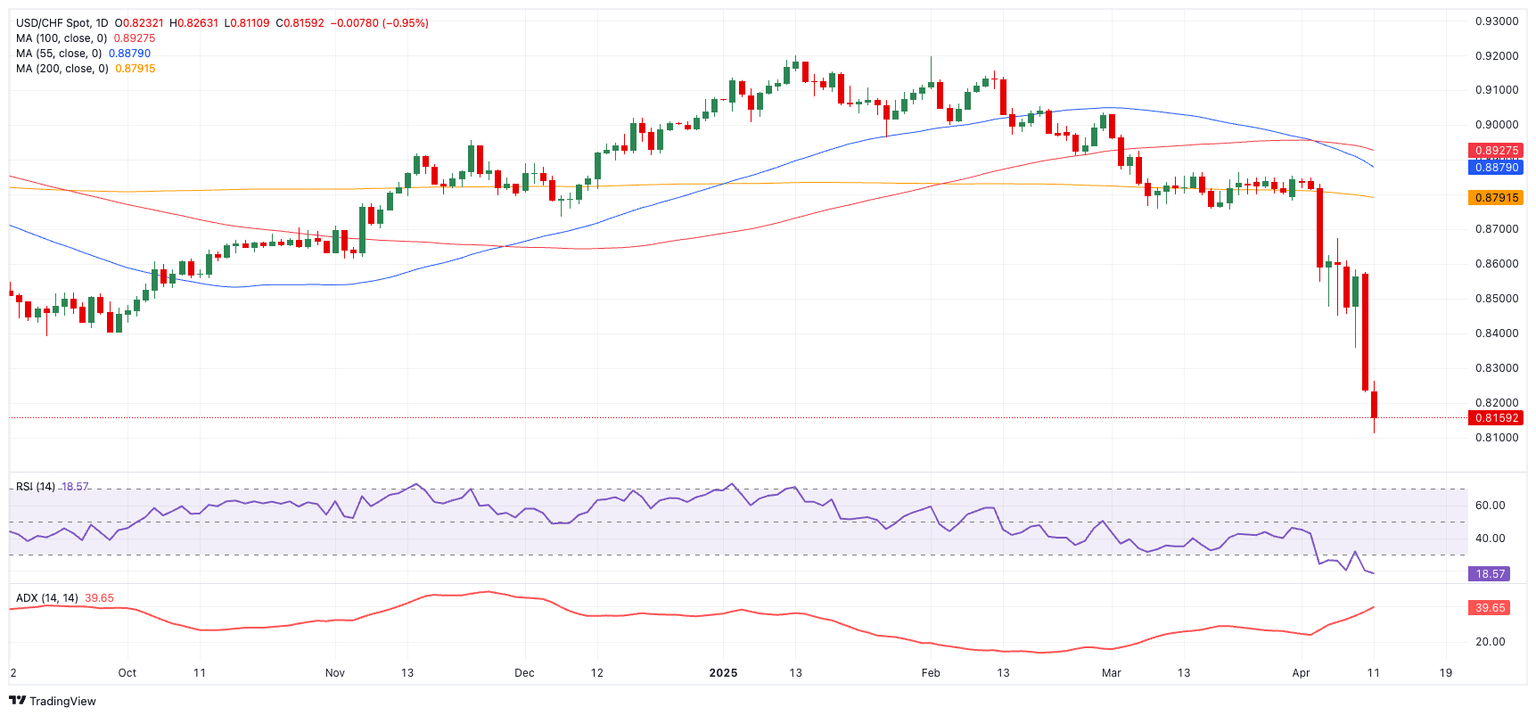The width and height of the screenshot is (1536, 716).
Task: Click the orange 0.87915 price axis tag
Action: coord(1494,198)
